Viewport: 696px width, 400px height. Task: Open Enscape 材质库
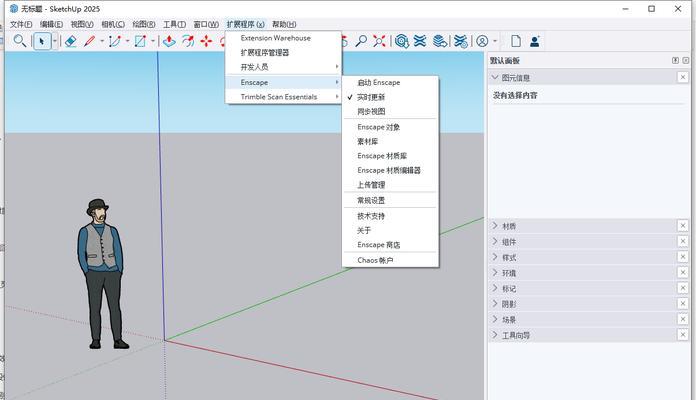pyautogui.click(x=390, y=156)
